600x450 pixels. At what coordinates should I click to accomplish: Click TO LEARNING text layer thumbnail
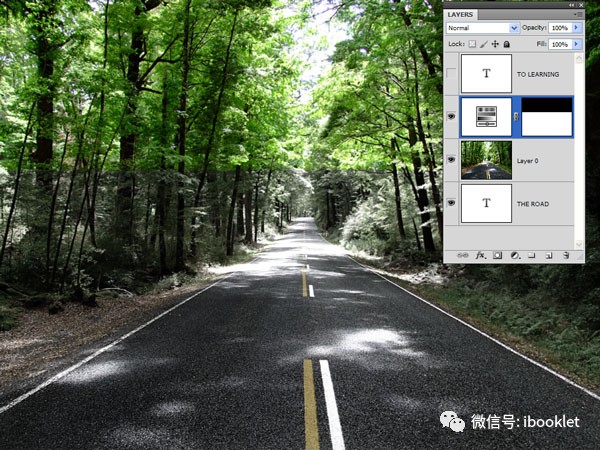pos(486,73)
